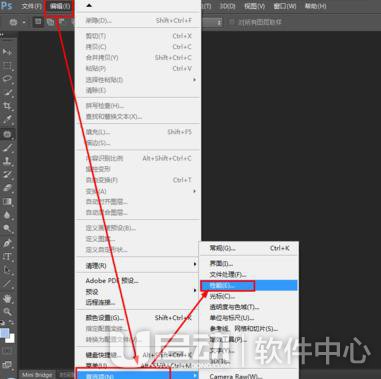
Task: Enable Subtract from Selection mode
Action: click(x=62, y=22)
